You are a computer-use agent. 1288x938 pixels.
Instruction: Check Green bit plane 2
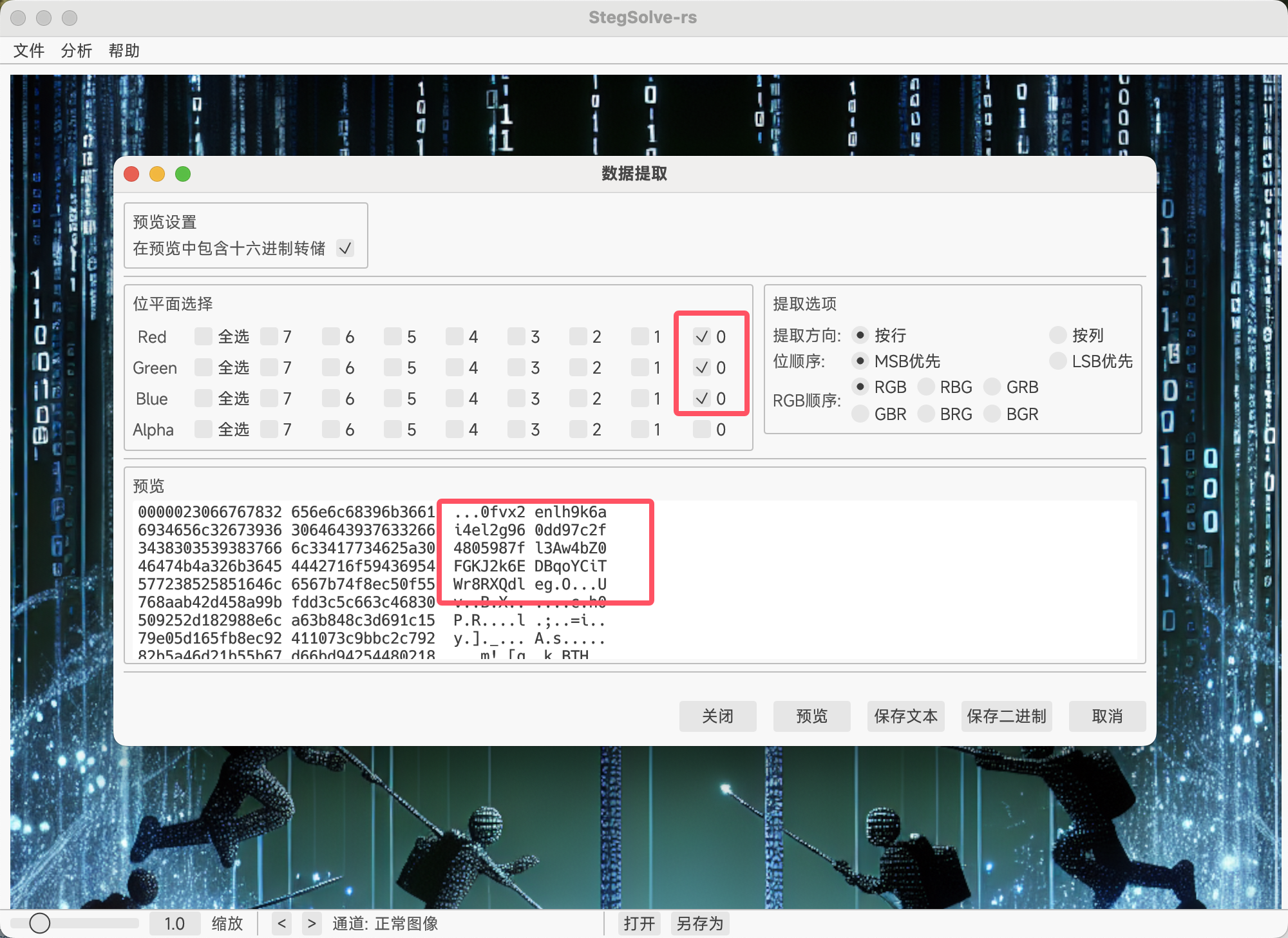tap(578, 367)
